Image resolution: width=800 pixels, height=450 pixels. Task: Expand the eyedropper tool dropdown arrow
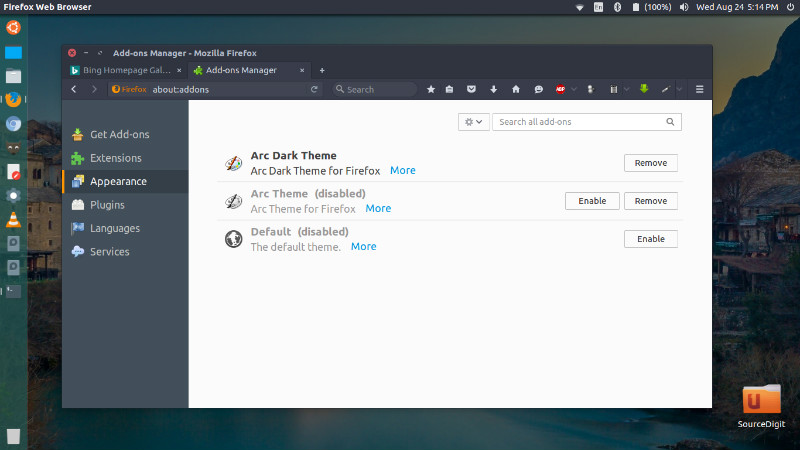(679, 89)
